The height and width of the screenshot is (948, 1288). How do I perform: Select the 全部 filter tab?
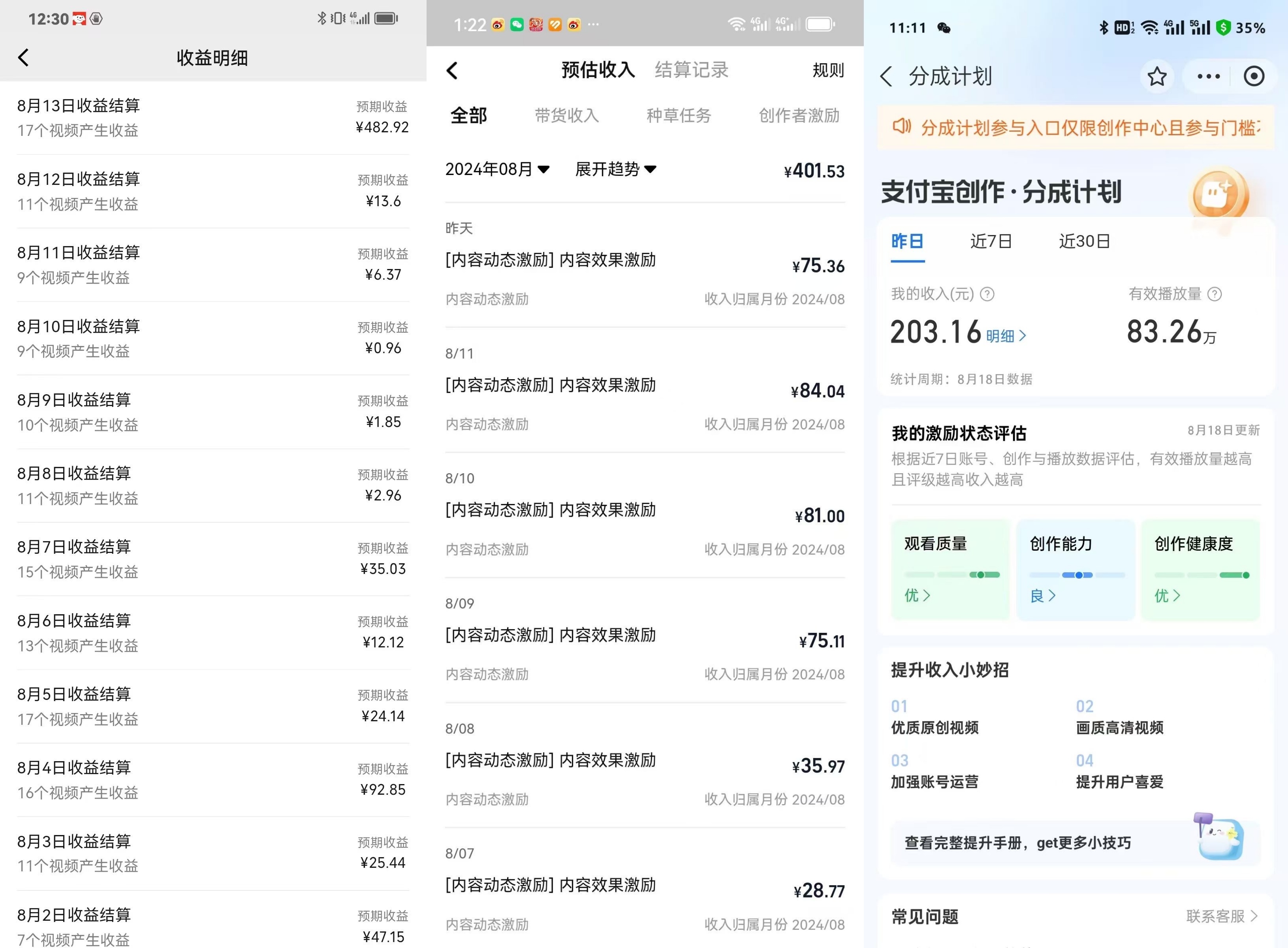pos(469,115)
